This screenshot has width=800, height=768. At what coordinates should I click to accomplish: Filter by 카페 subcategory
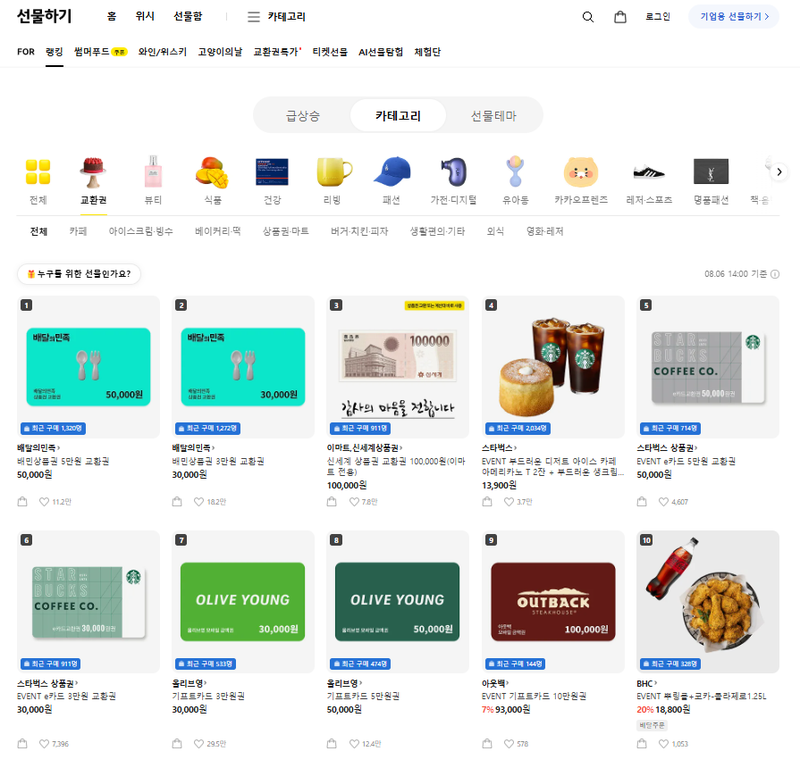coord(78,231)
